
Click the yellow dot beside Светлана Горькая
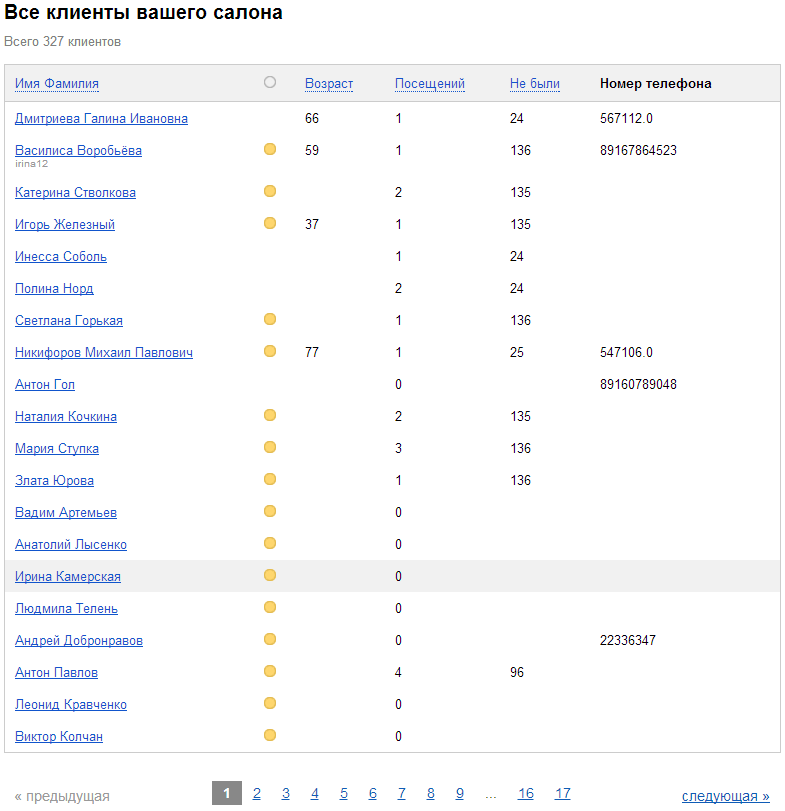tap(270, 319)
